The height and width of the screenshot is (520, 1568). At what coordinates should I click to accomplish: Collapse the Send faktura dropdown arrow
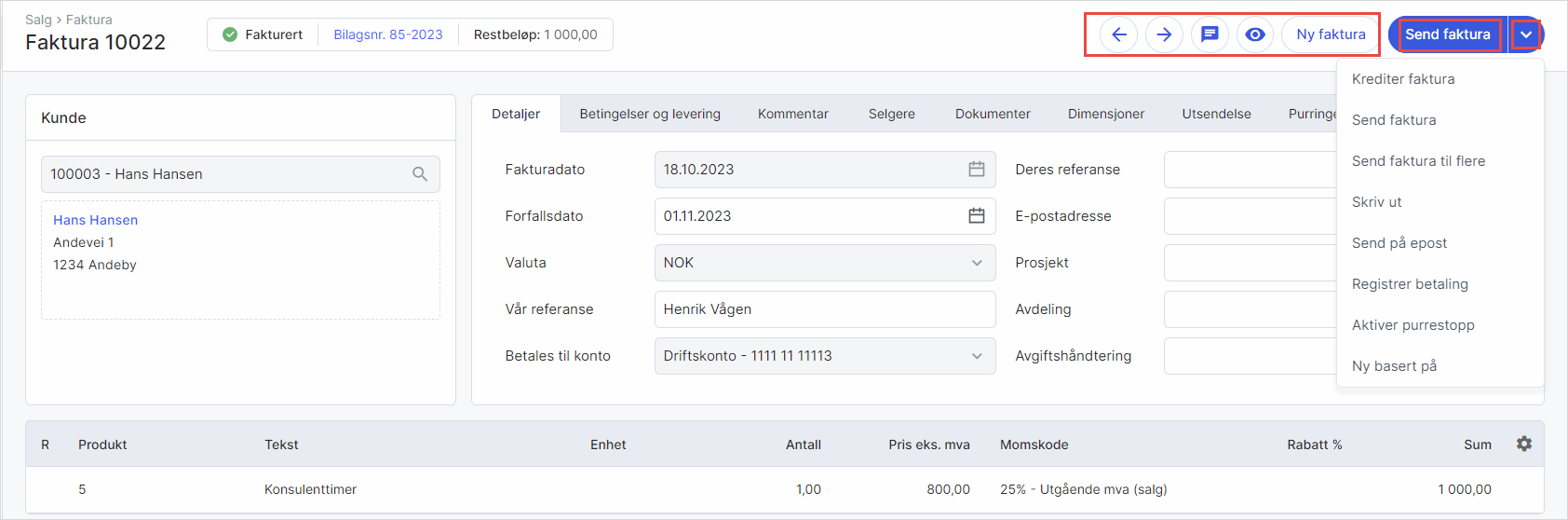point(1525,34)
